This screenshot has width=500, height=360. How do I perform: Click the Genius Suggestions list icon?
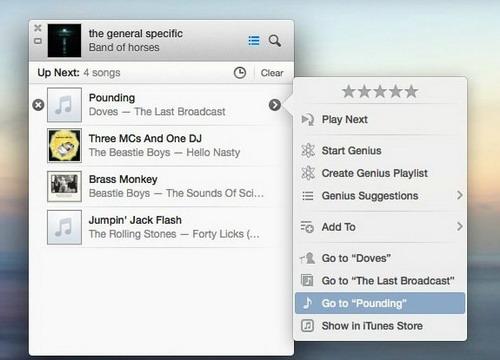click(x=307, y=196)
